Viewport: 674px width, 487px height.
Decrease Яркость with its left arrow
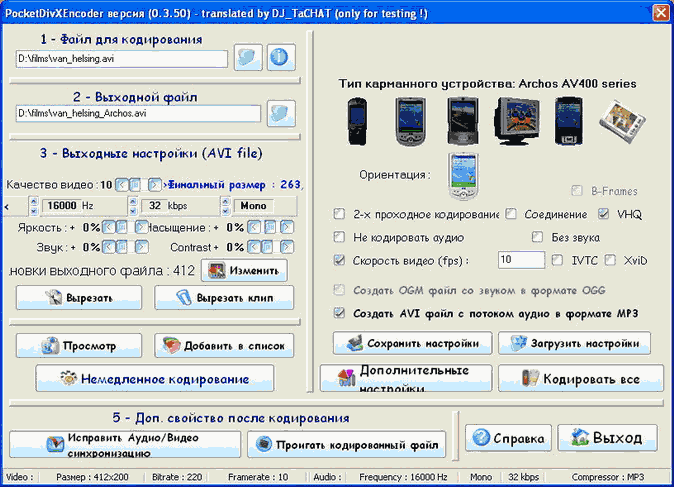pyautogui.click(x=109, y=227)
